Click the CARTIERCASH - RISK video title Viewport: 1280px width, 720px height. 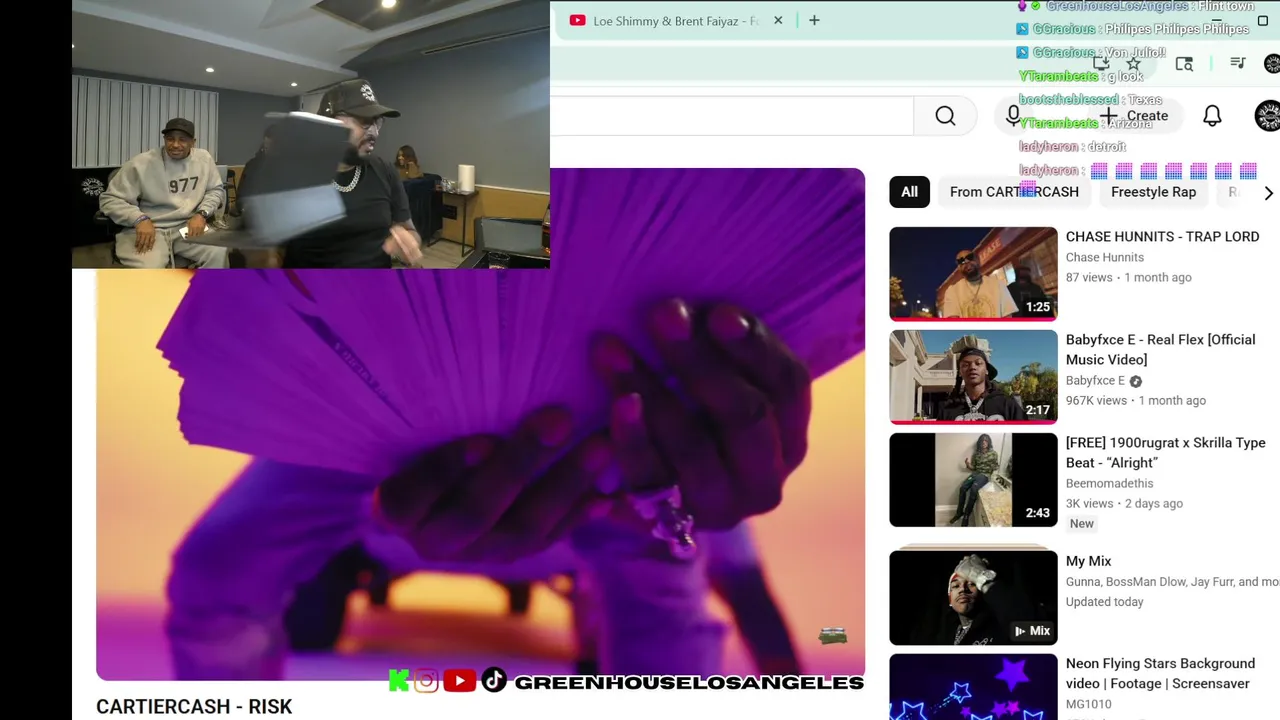[x=194, y=707]
